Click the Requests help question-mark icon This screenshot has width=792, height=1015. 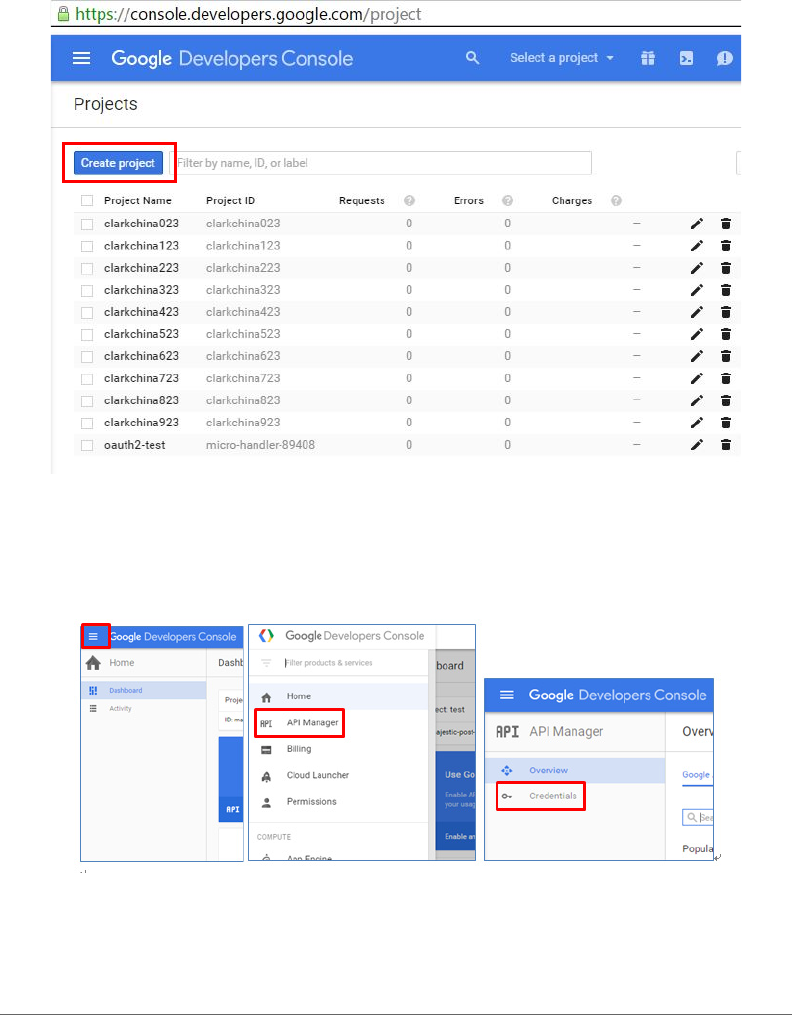[x=410, y=201]
